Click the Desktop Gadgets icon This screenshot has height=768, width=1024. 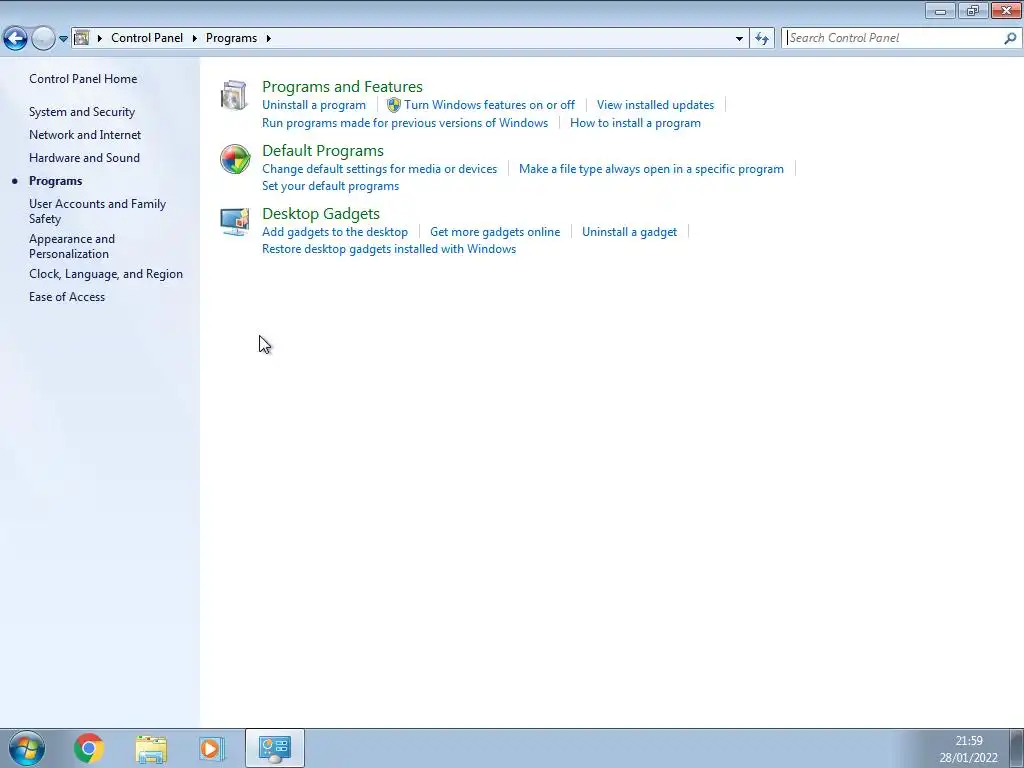point(234,222)
